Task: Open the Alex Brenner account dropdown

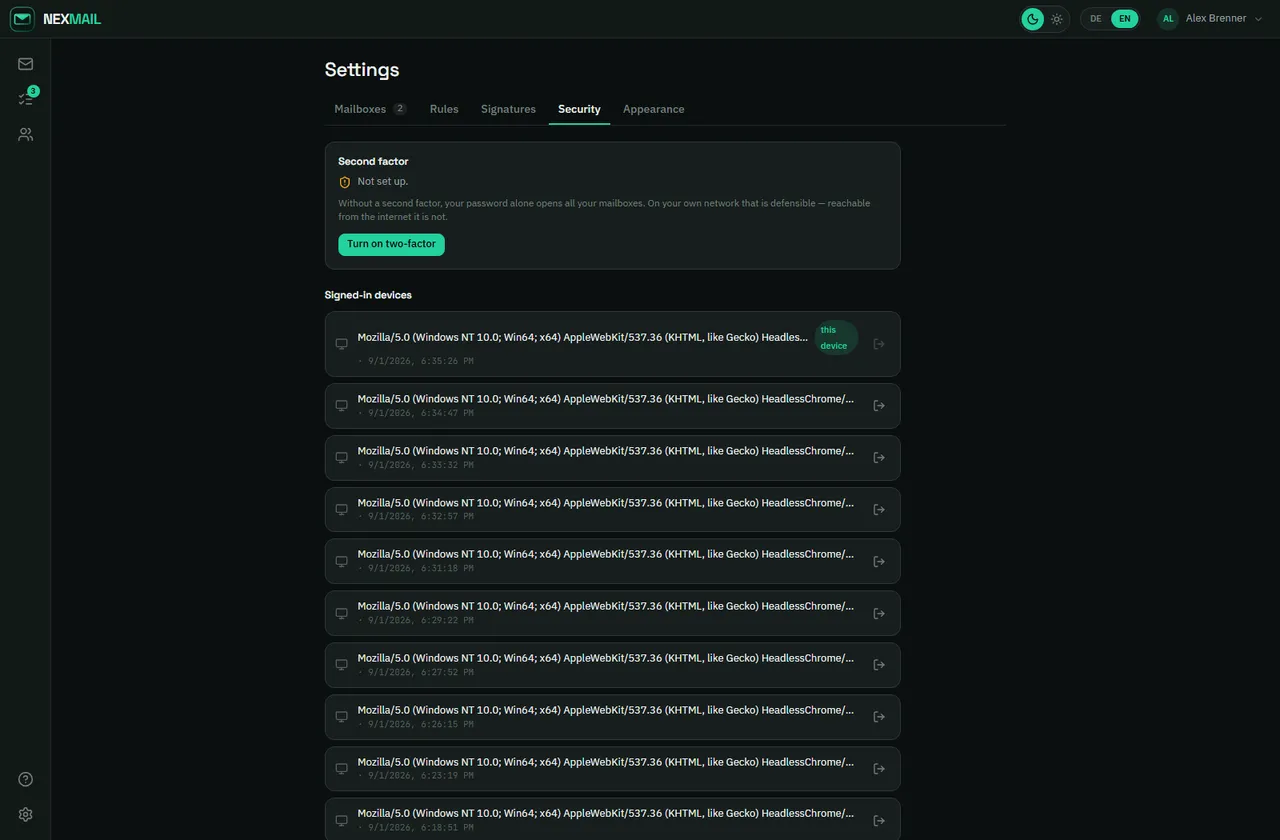Action: pyautogui.click(x=1210, y=19)
